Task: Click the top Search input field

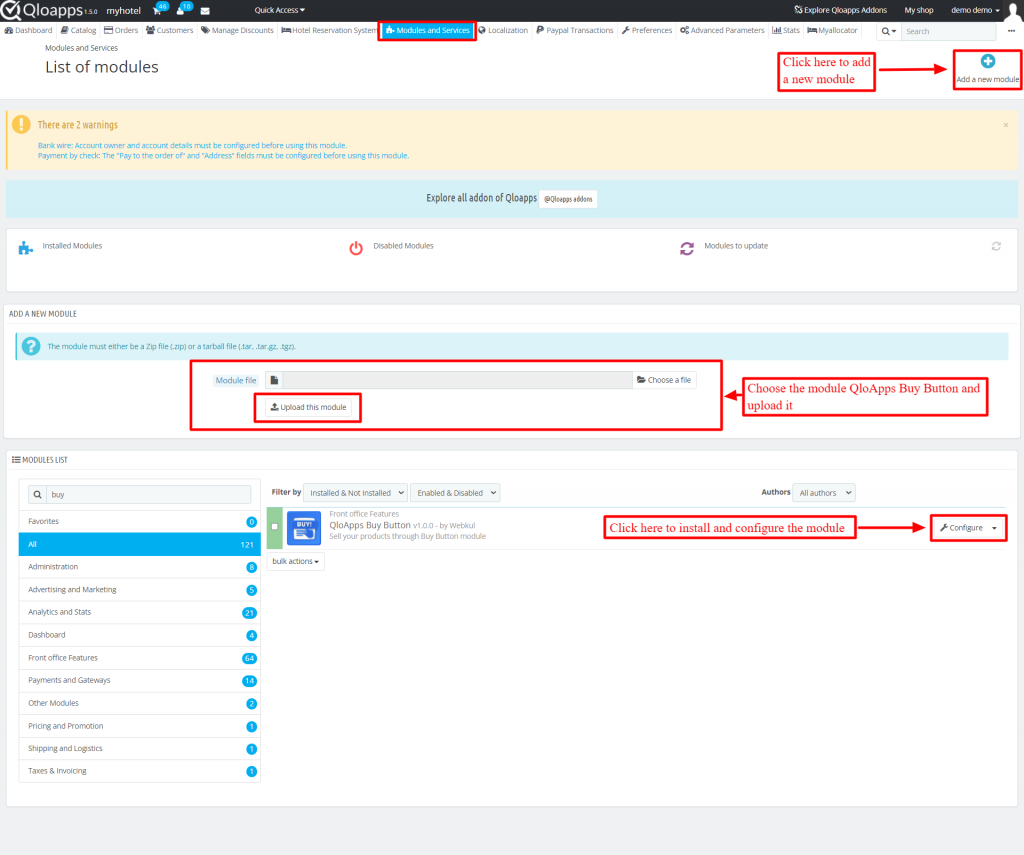Action: click(x=948, y=31)
